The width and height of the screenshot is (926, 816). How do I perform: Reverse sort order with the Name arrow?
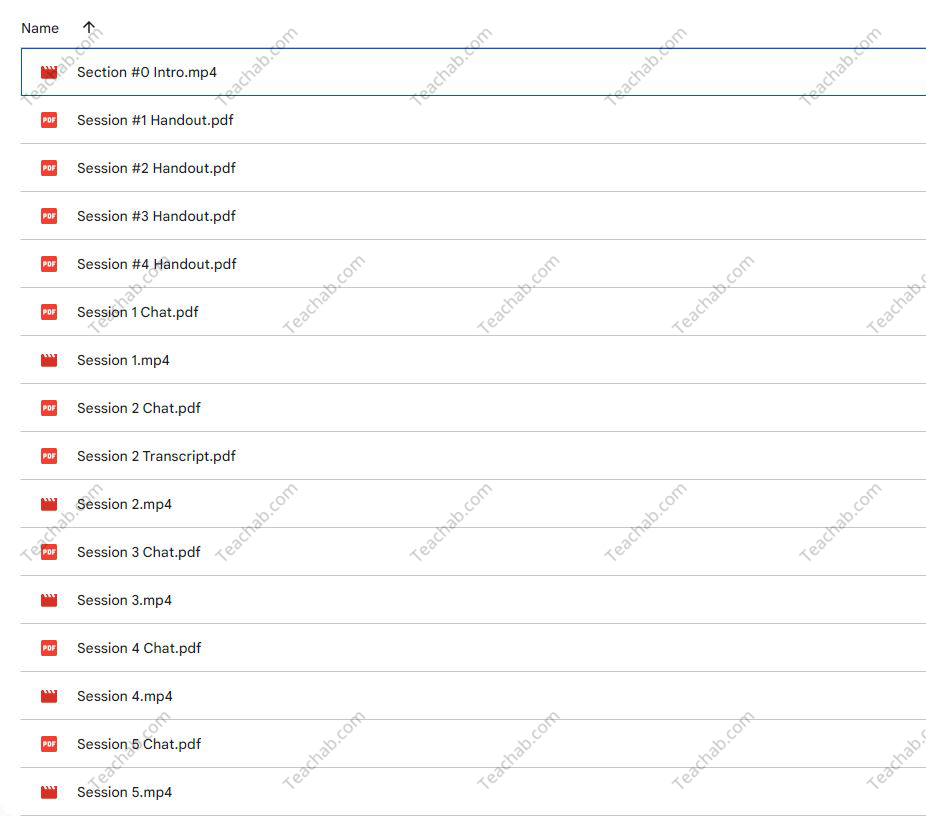click(89, 27)
